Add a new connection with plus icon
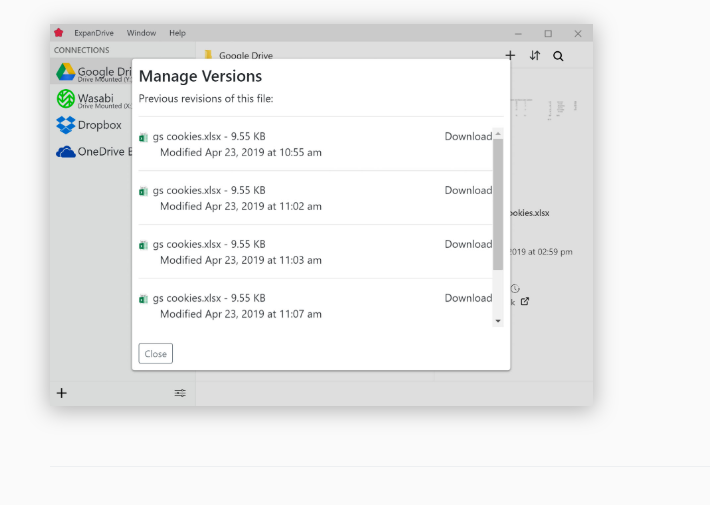This screenshot has height=505, width=710. [x=61, y=393]
